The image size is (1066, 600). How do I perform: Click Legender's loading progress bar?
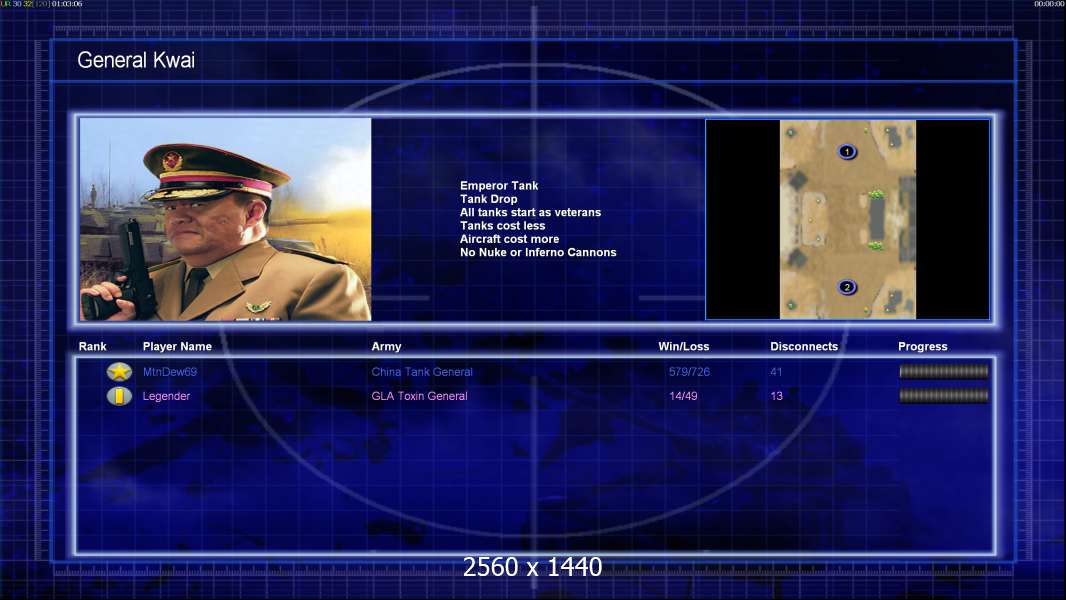point(944,395)
